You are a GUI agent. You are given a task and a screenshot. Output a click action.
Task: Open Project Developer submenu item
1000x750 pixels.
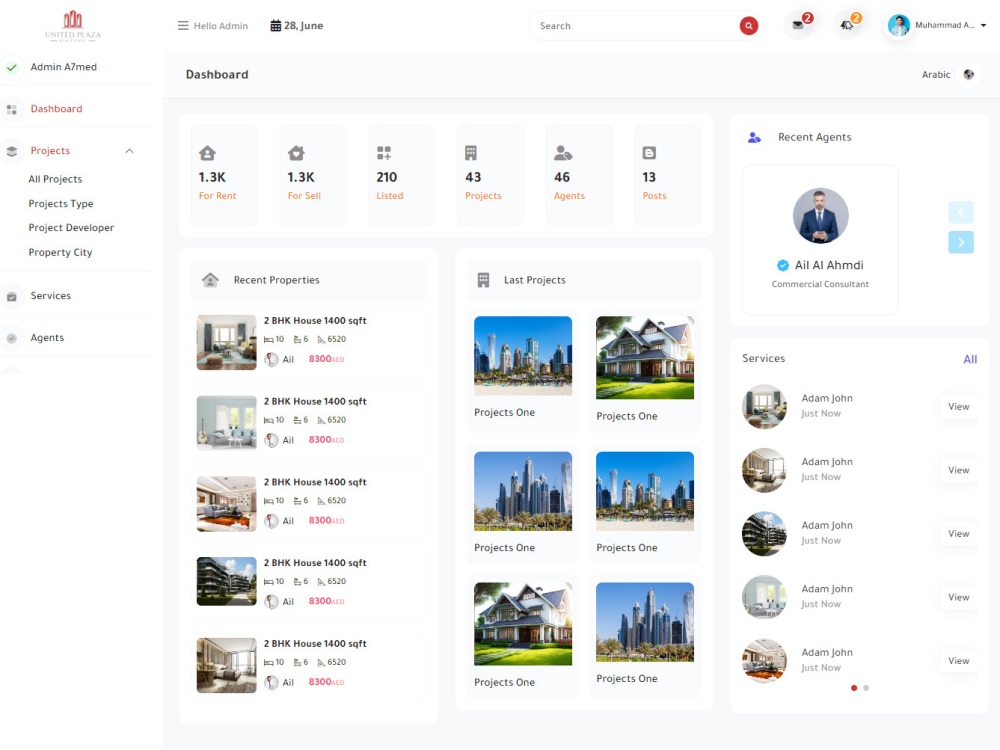(71, 228)
